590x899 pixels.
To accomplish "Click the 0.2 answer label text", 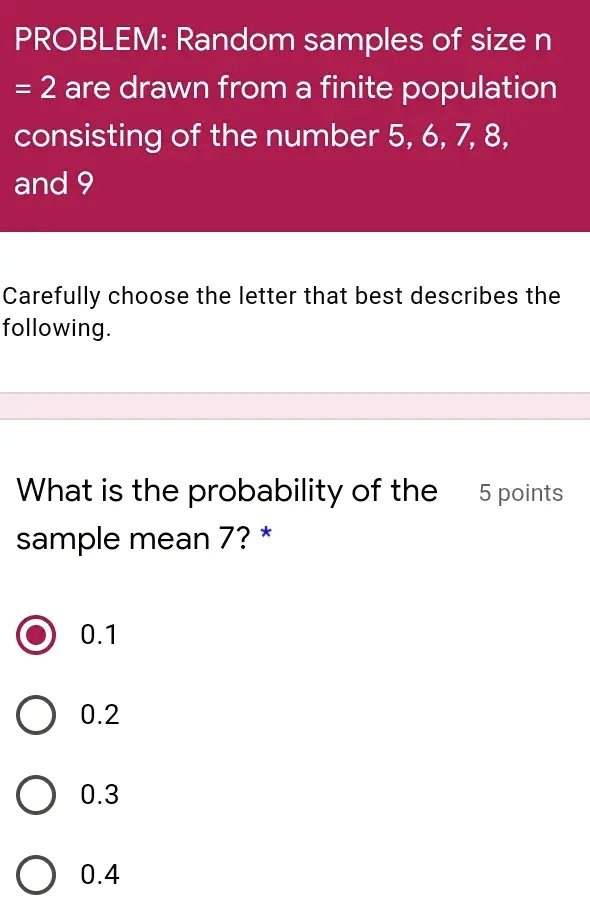I will coord(101,714).
